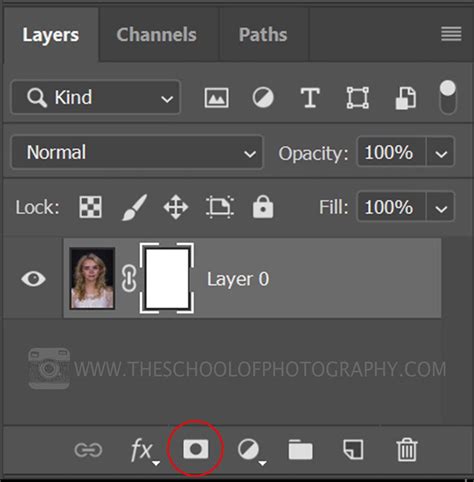This screenshot has width=474, height=482.
Task: Switch to the Channels tab
Action: click(157, 35)
